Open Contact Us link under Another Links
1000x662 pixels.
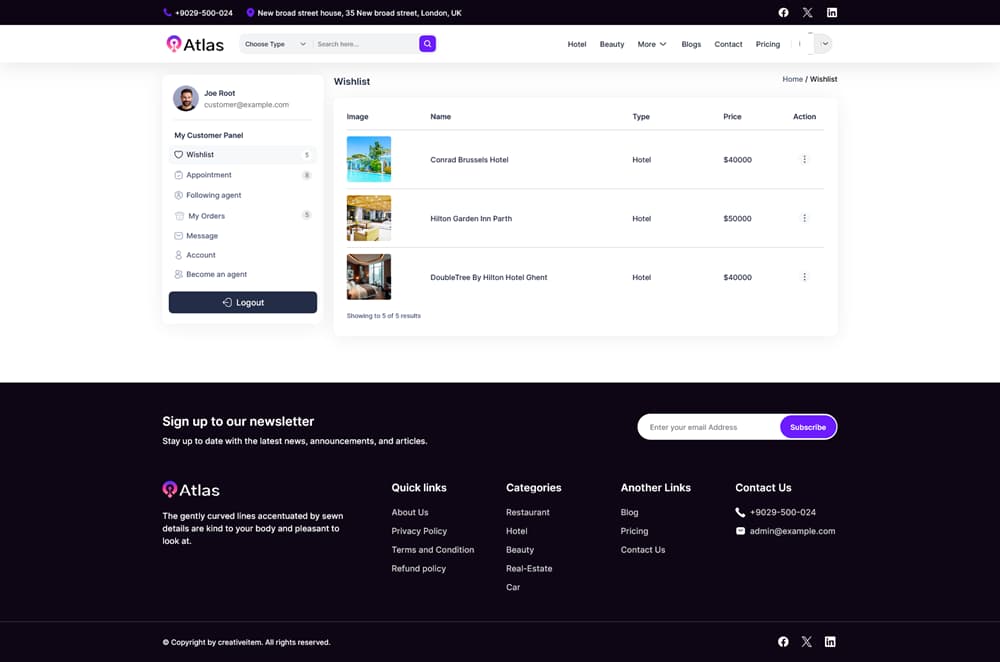[x=642, y=549]
